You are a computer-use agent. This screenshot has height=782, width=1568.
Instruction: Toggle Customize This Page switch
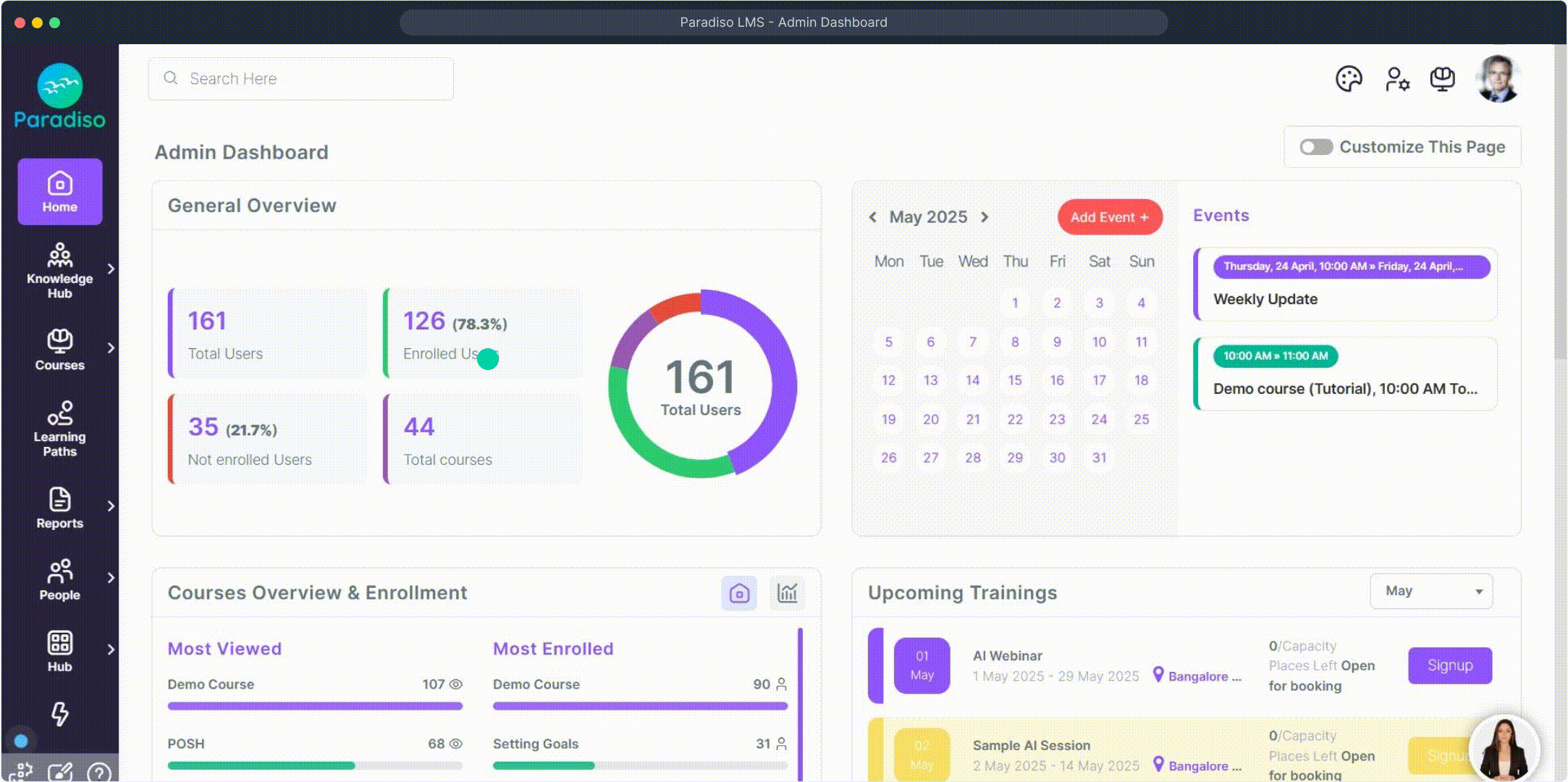1315,147
